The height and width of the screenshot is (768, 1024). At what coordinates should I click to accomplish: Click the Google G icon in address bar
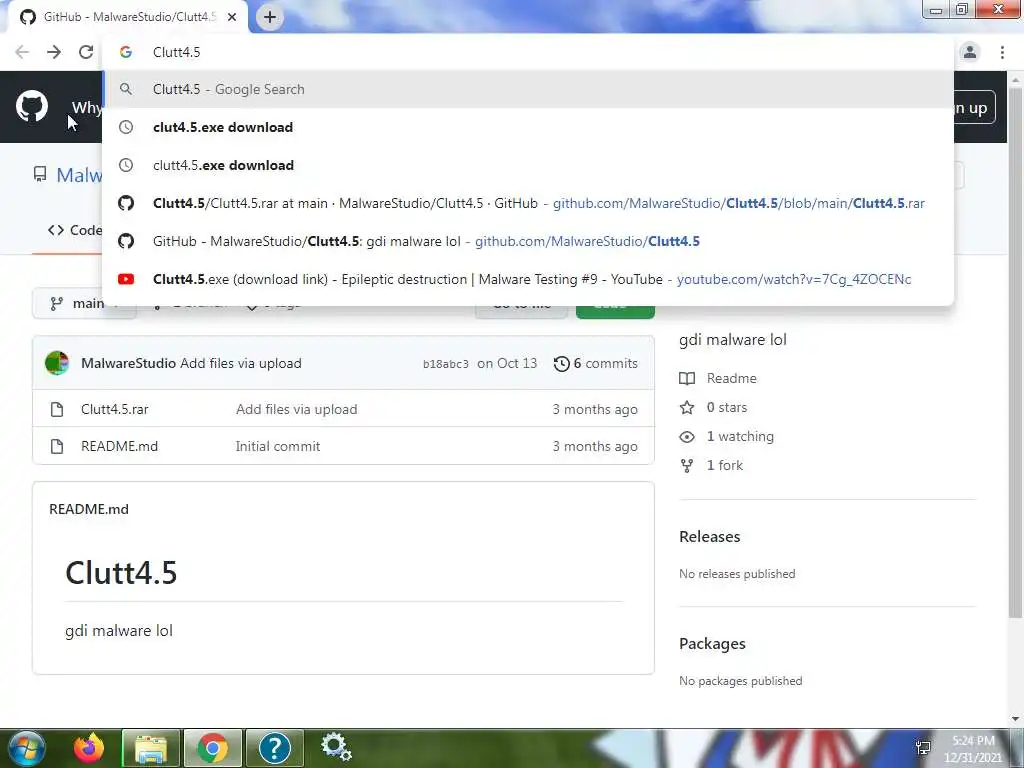(125, 52)
